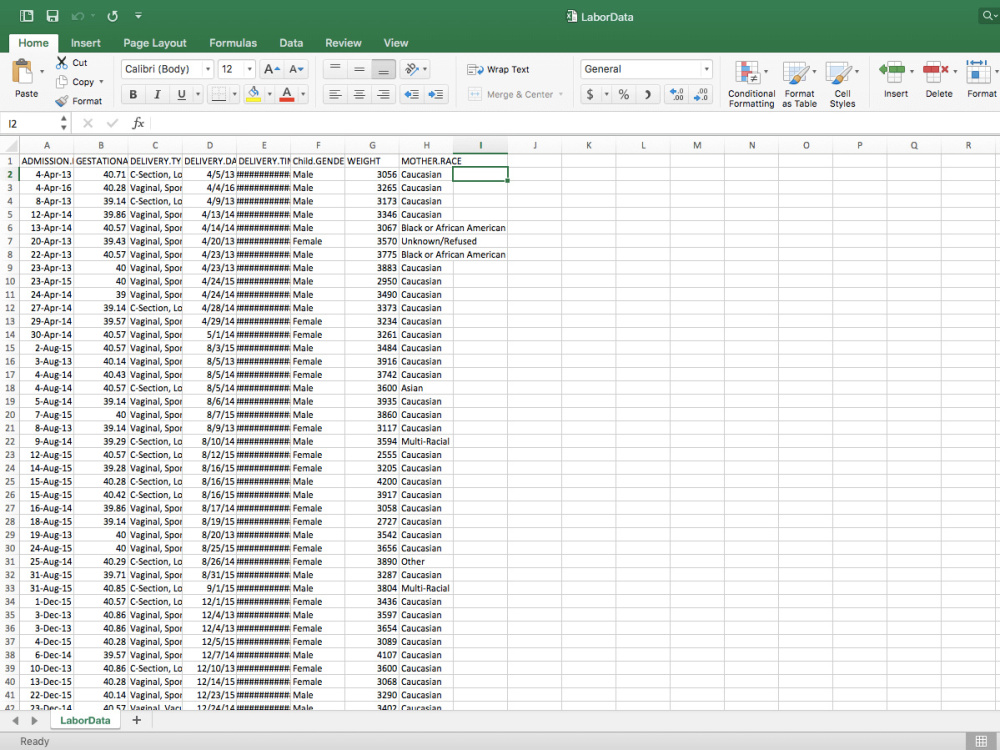1000x750 pixels.
Task: Expand the font color dropdown arrow
Action: click(x=303, y=94)
